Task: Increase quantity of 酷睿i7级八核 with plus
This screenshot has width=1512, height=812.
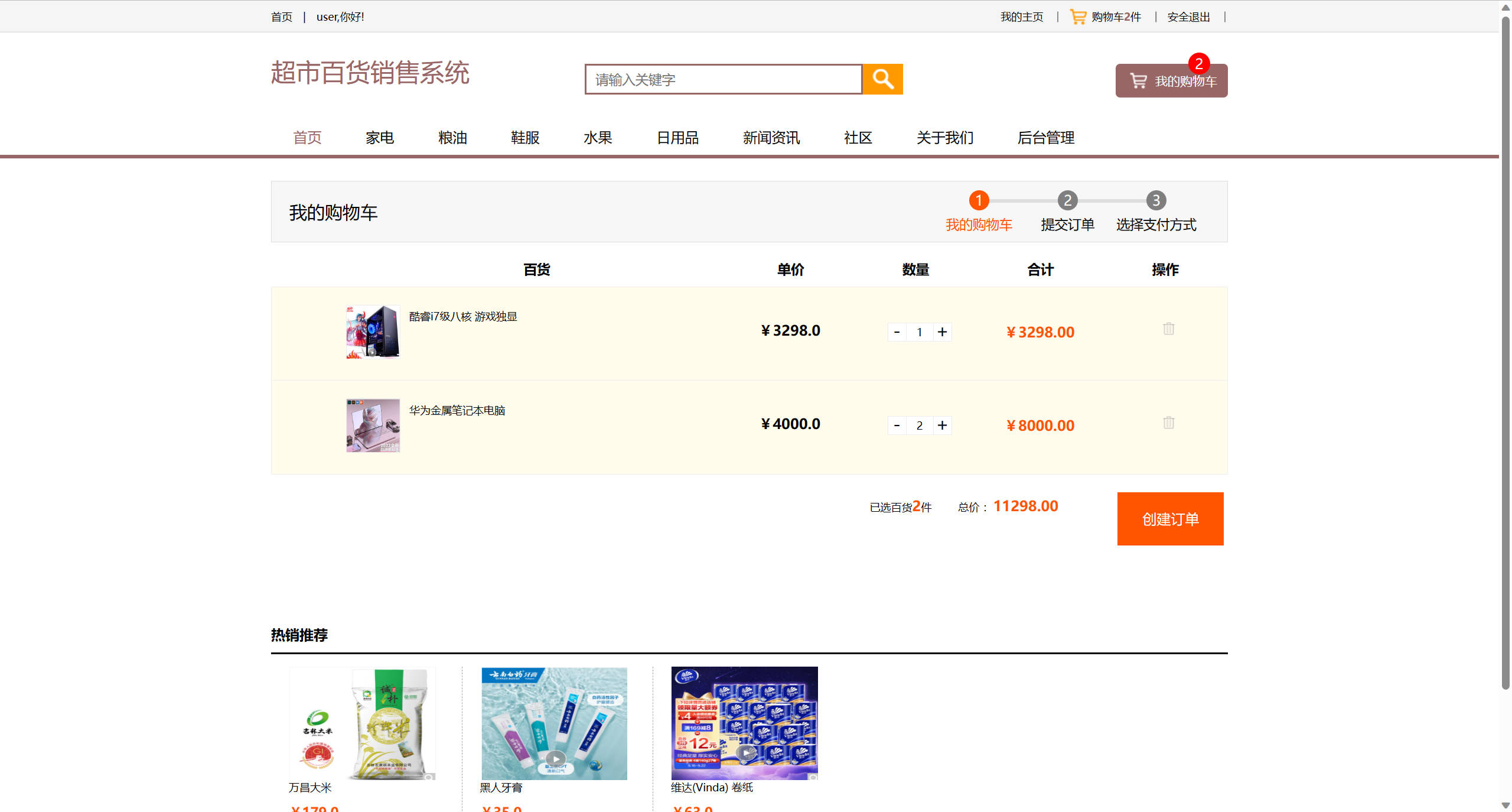Action: tap(942, 332)
